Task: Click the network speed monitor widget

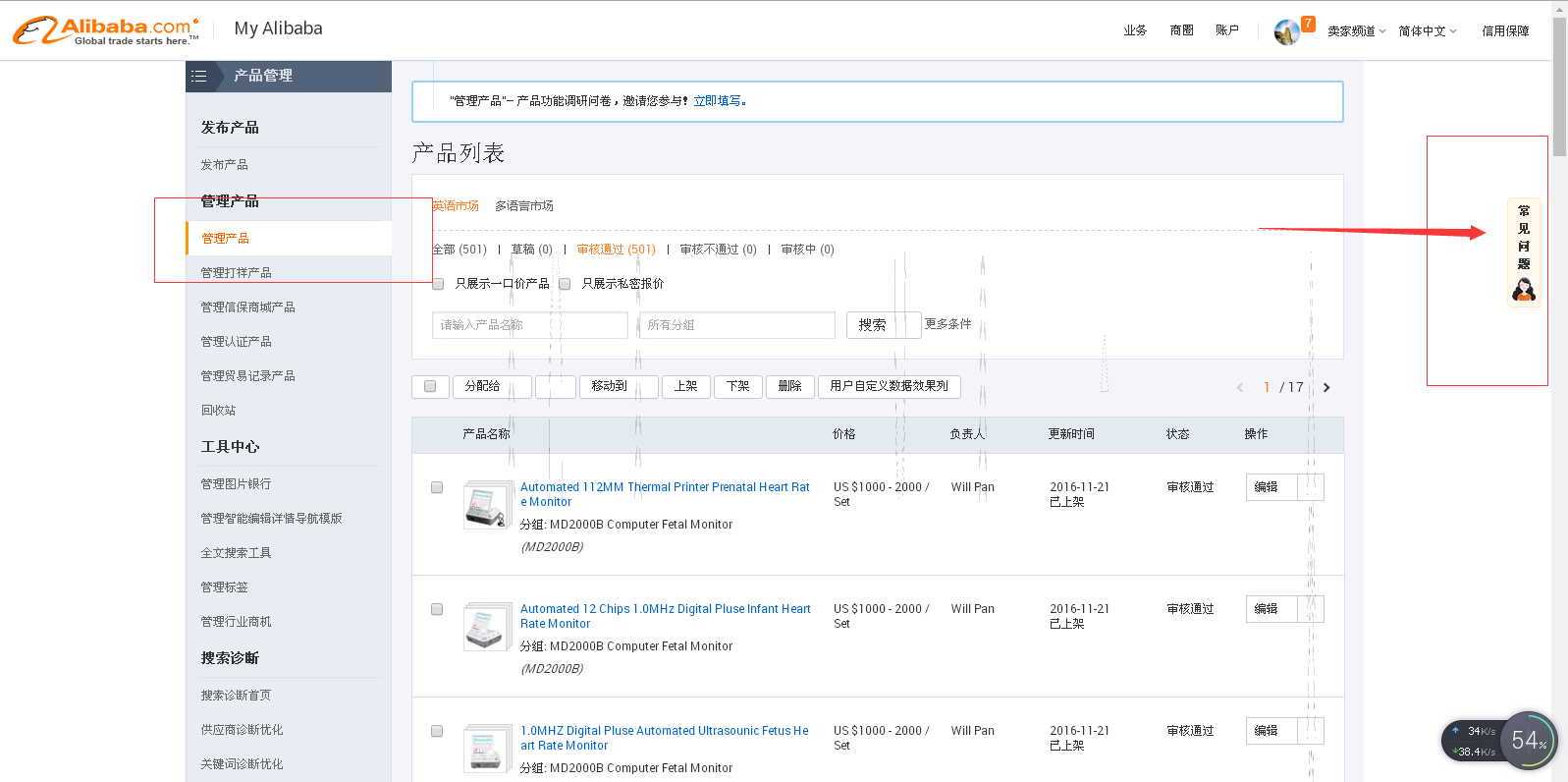Action: coord(1498,742)
